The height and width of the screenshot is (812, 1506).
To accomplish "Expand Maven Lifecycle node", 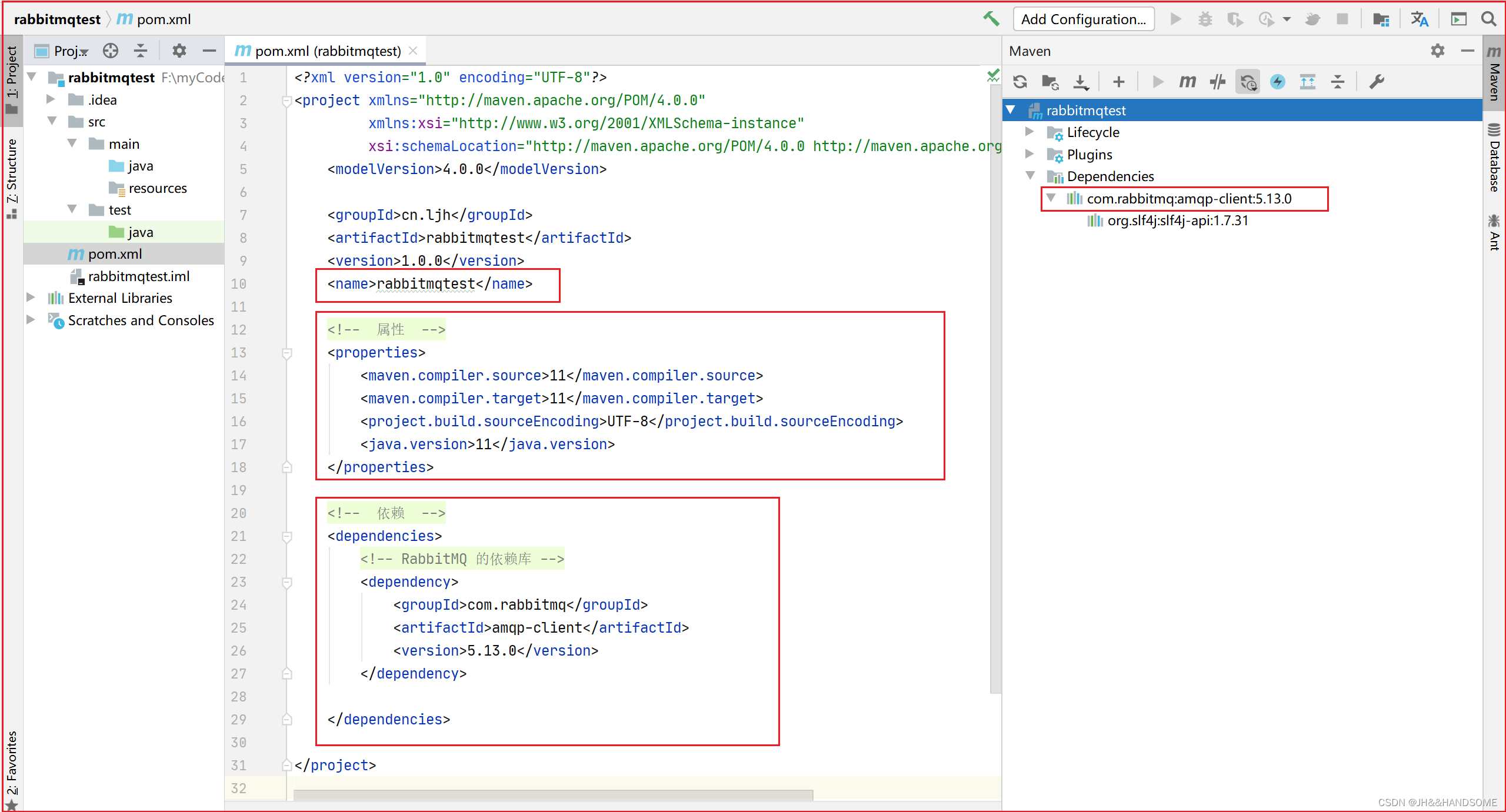I will [1029, 132].
